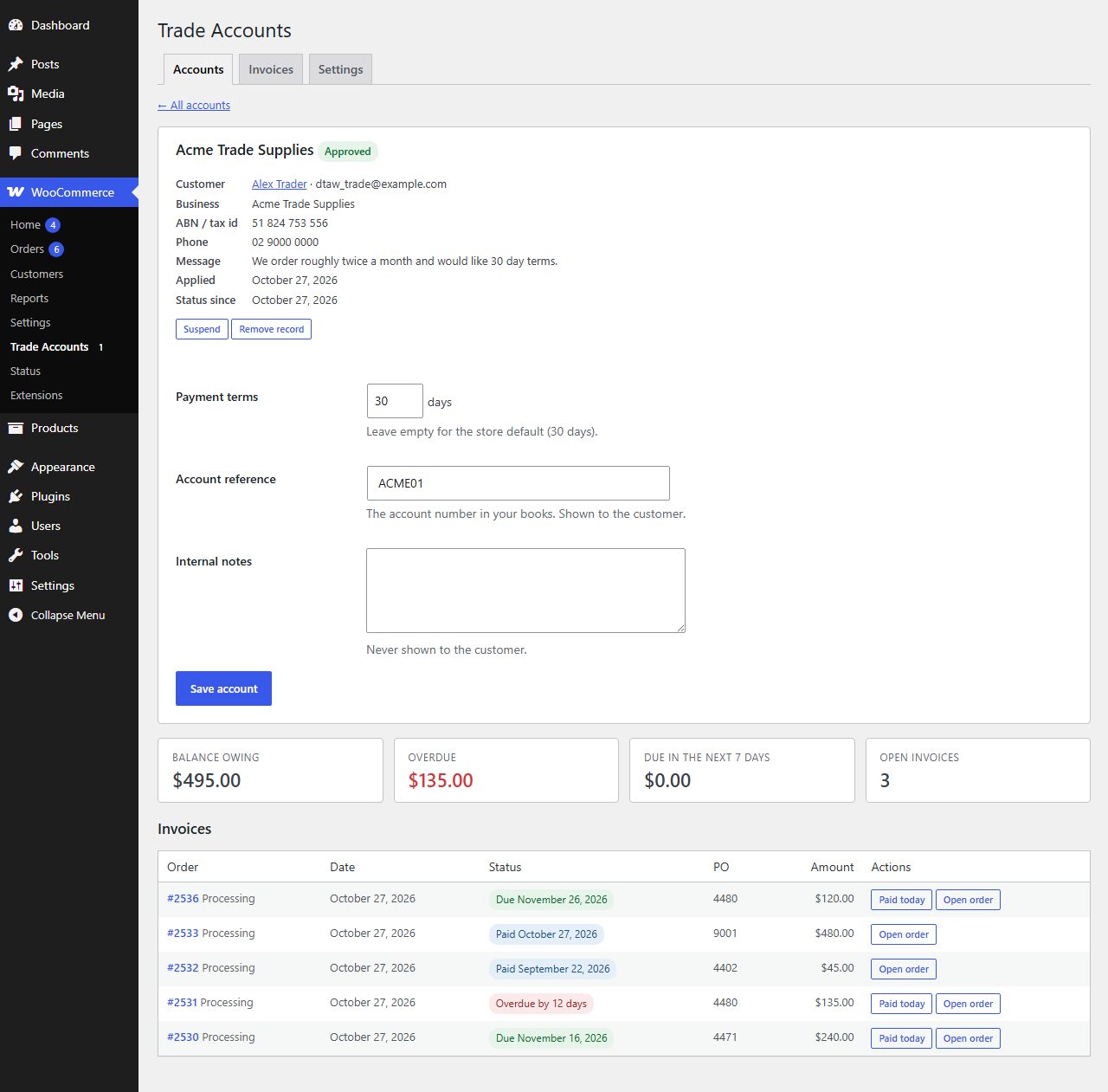The width and height of the screenshot is (1108, 1092).
Task: Click the Users icon in sidebar
Action: (16, 526)
